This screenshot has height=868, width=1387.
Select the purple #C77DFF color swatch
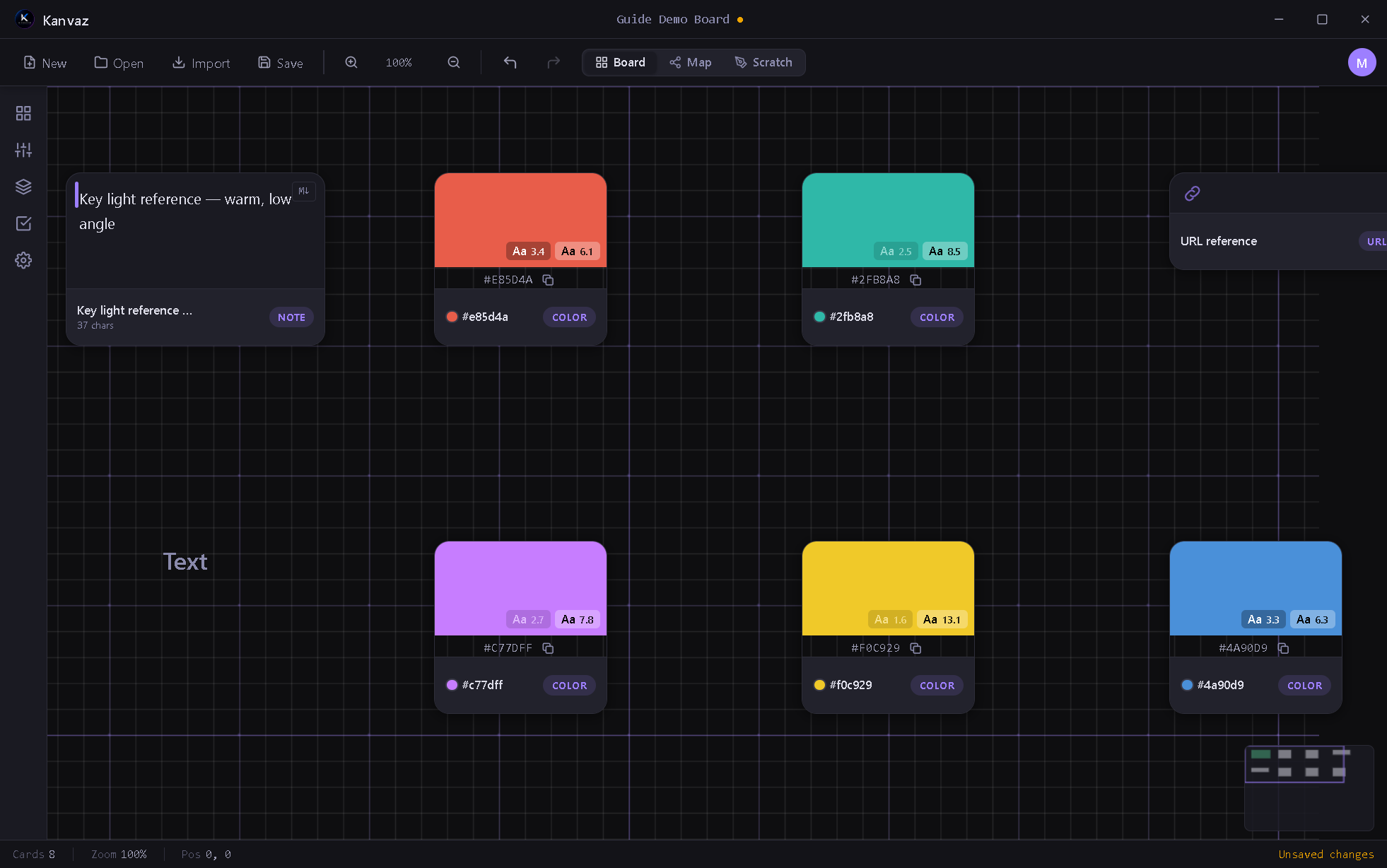[x=520, y=588]
